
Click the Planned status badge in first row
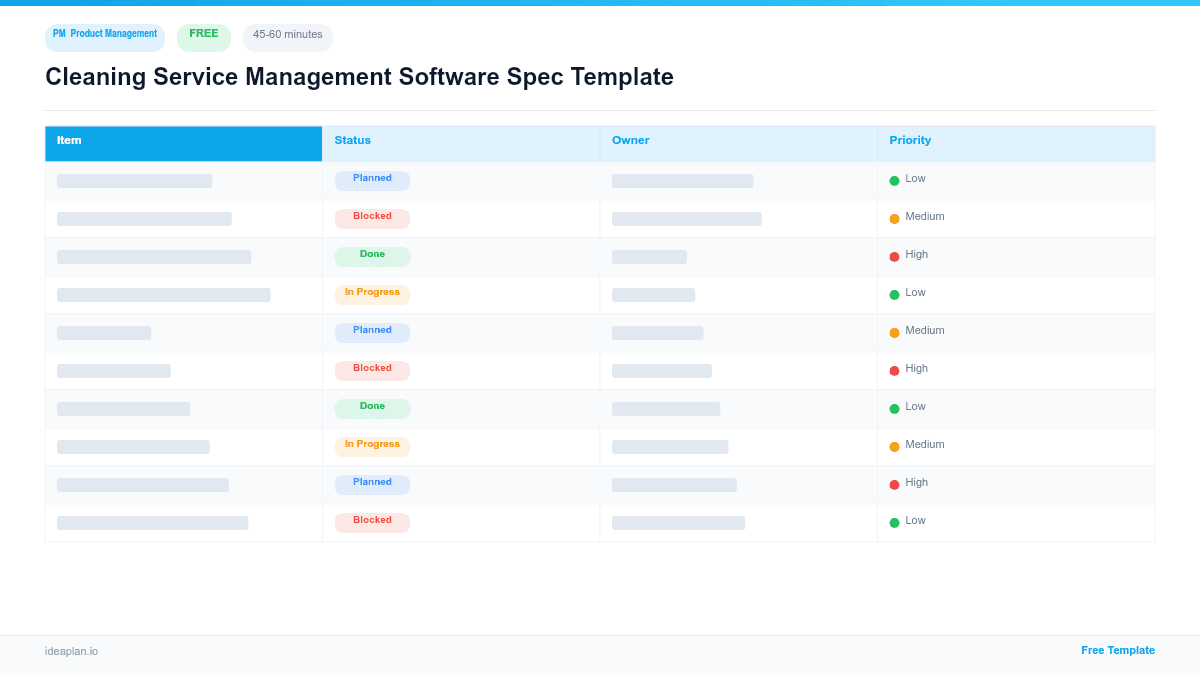click(x=372, y=180)
